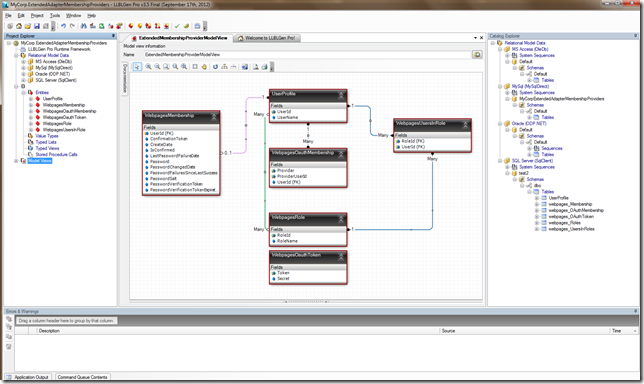Open the Command Queue Contents tab
The image size is (644, 384).
(x=82, y=377)
